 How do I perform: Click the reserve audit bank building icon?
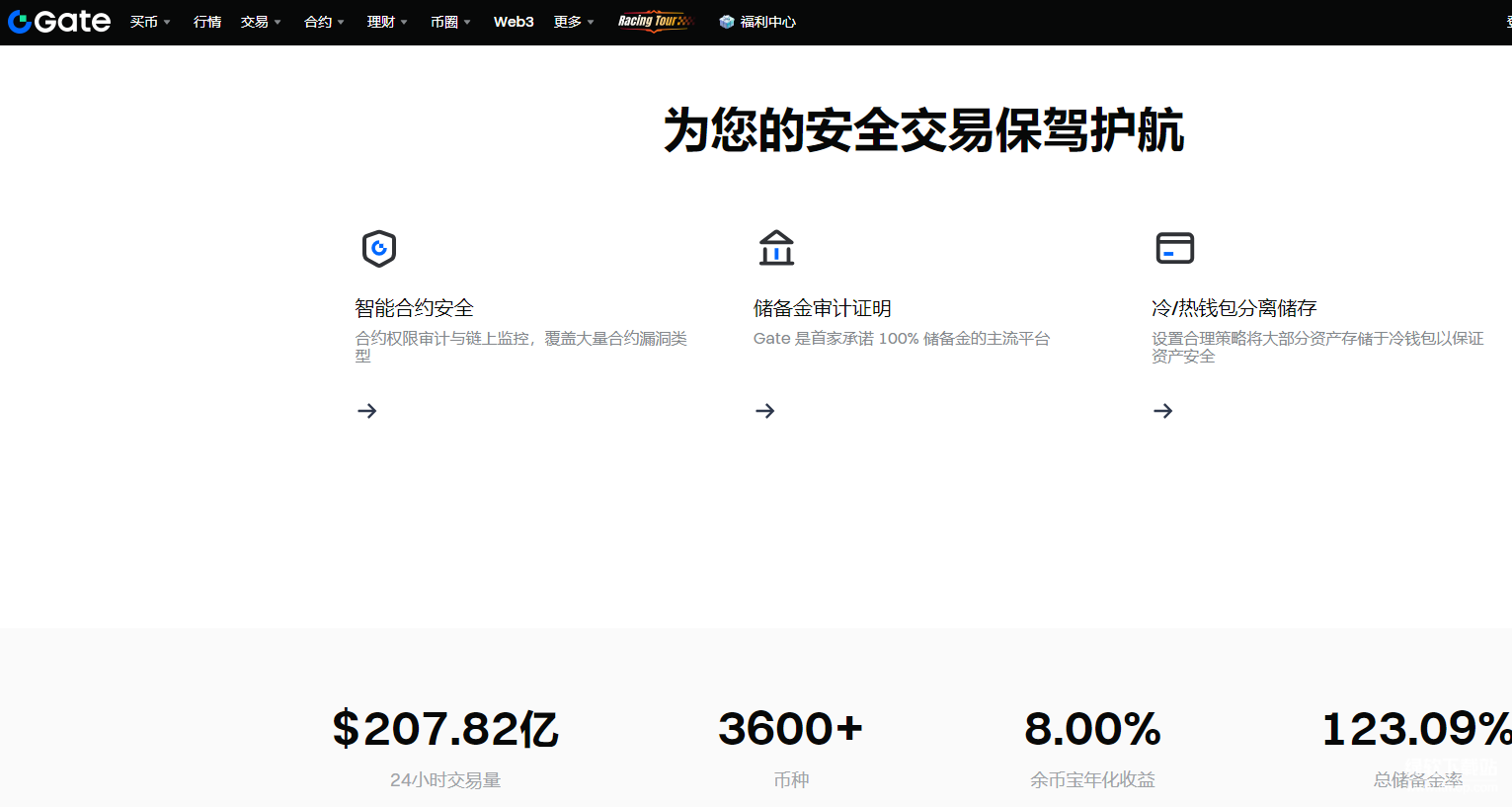click(776, 248)
